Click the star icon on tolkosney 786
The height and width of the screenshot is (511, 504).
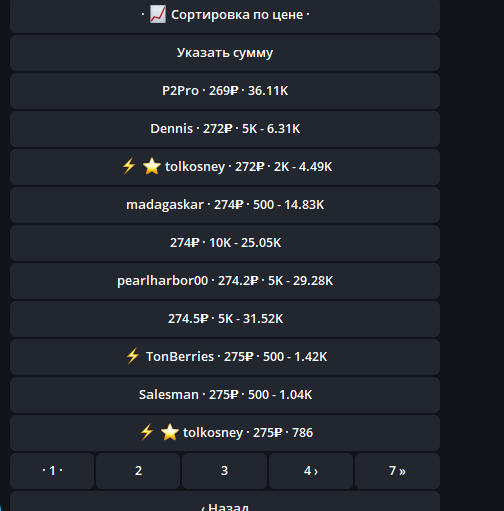170,432
